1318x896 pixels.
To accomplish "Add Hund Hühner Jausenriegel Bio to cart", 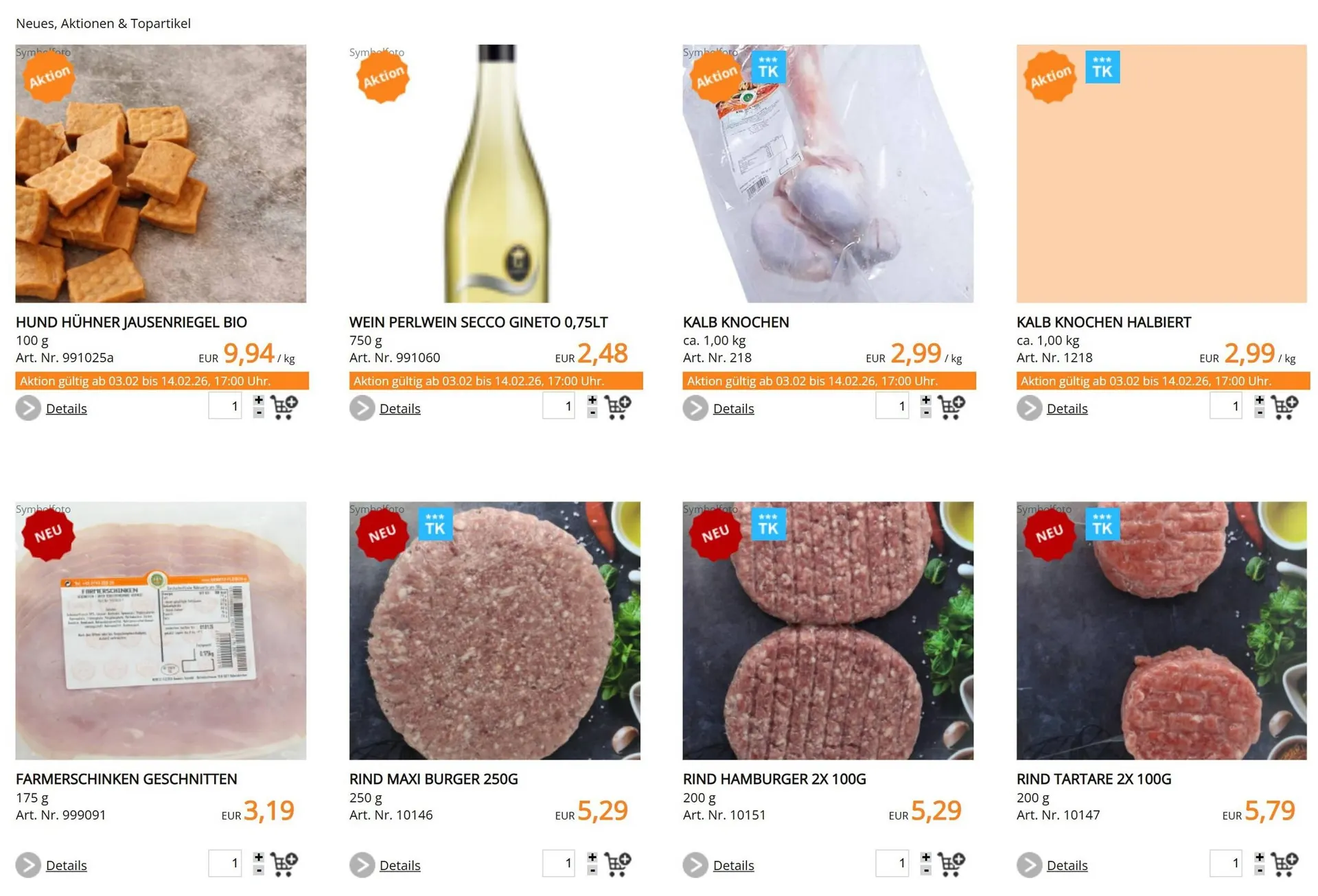I will click(284, 407).
